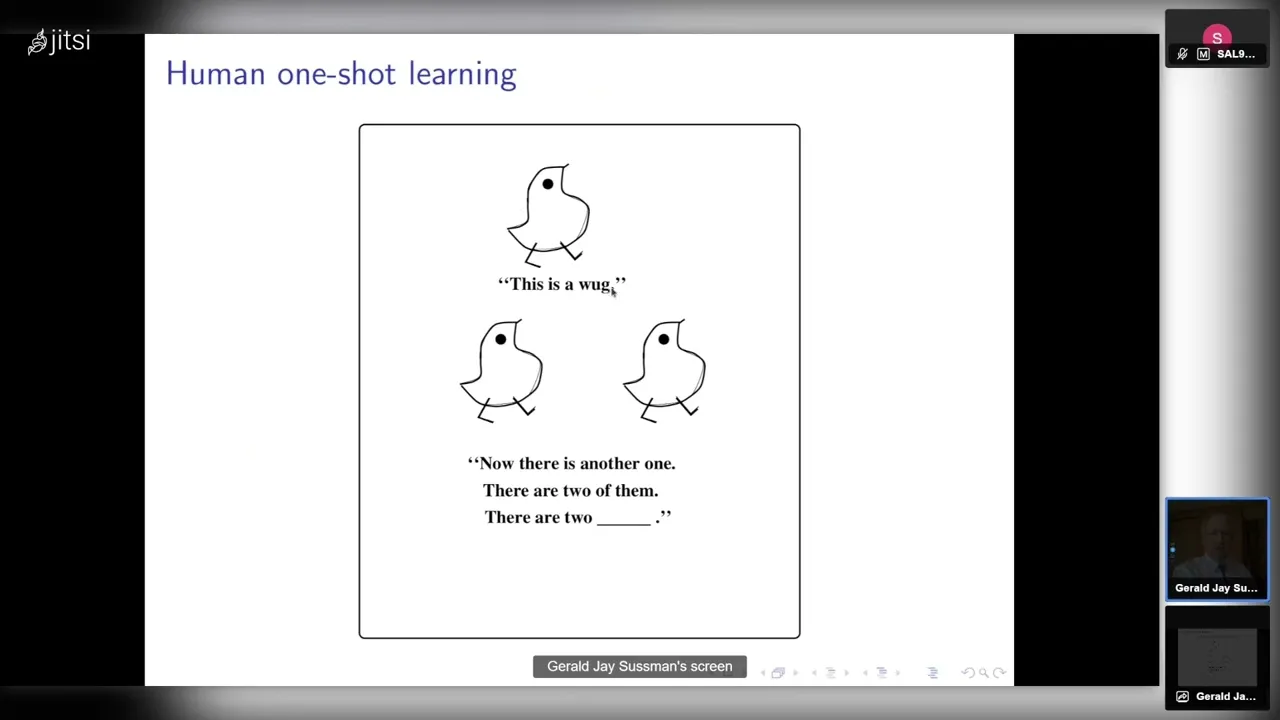This screenshot has height=720, width=1280.
Task: Click the line "There are two of them."
Action: 571,490
